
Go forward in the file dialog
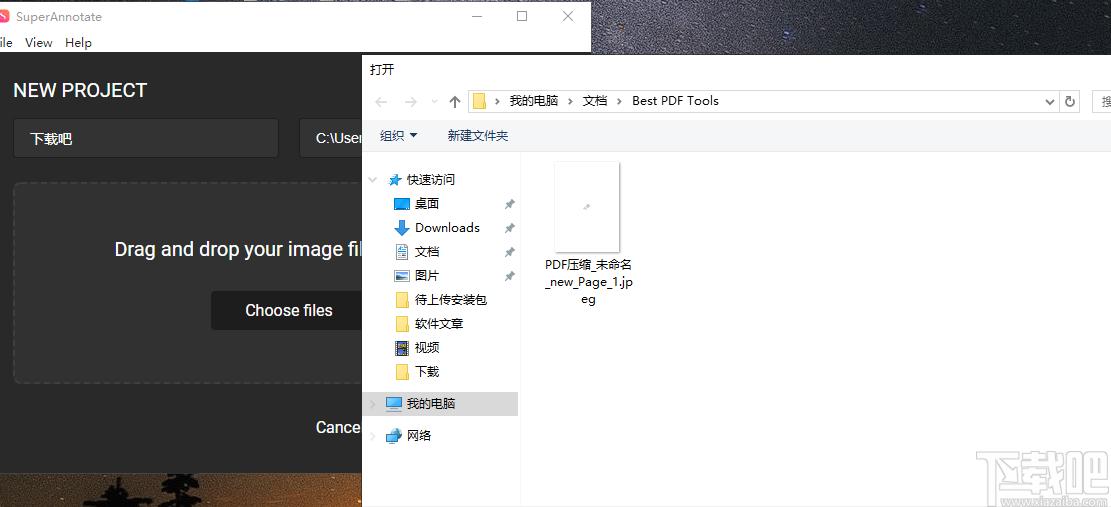click(410, 101)
